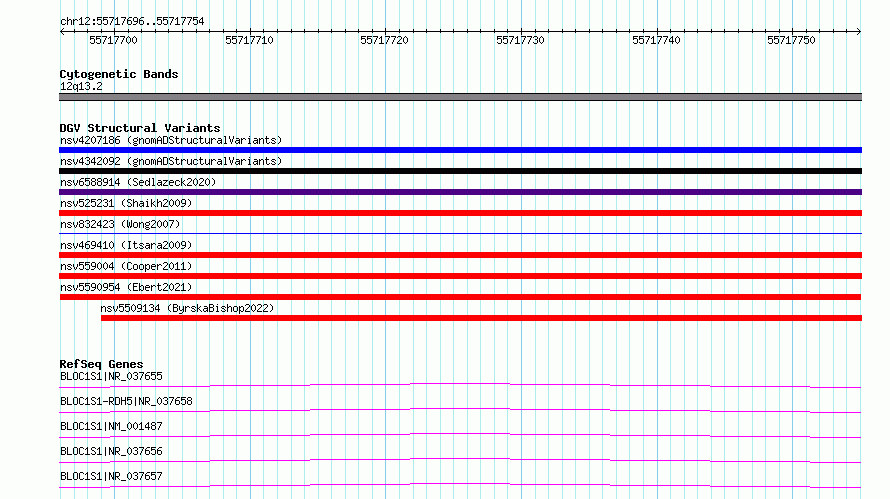Screen dimensions: 890x499
Task: Select the gray 12q13.2 cytogenetic band bar
Action: [460, 97]
